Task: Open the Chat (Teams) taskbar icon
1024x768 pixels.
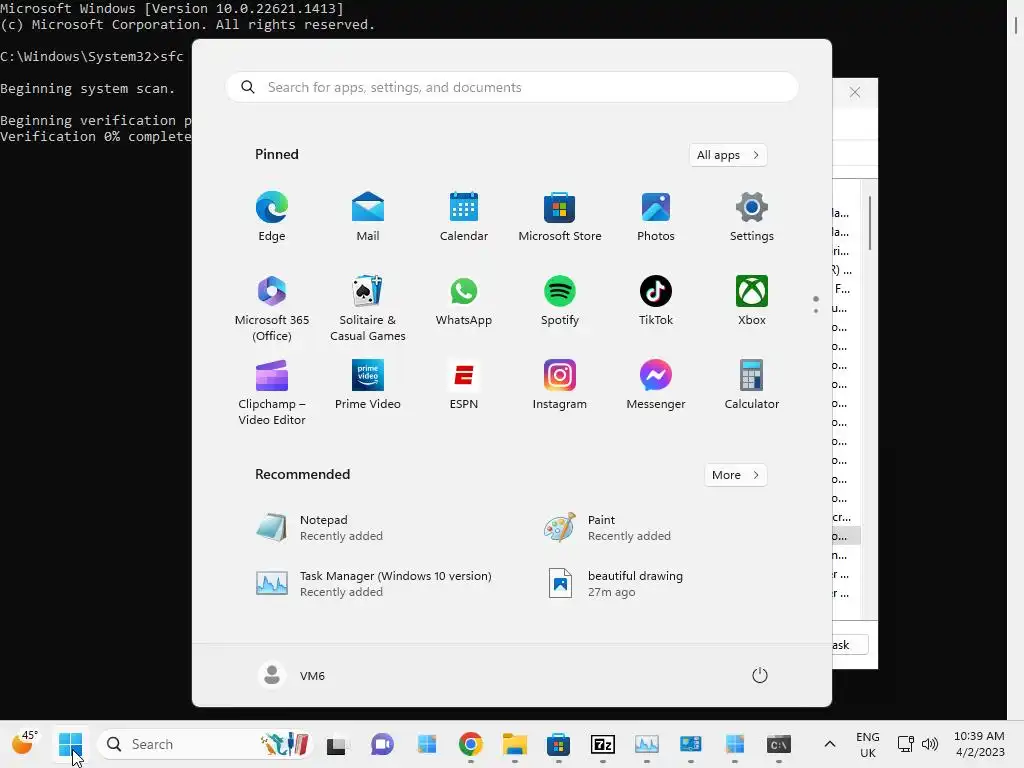Action: click(x=383, y=744)
